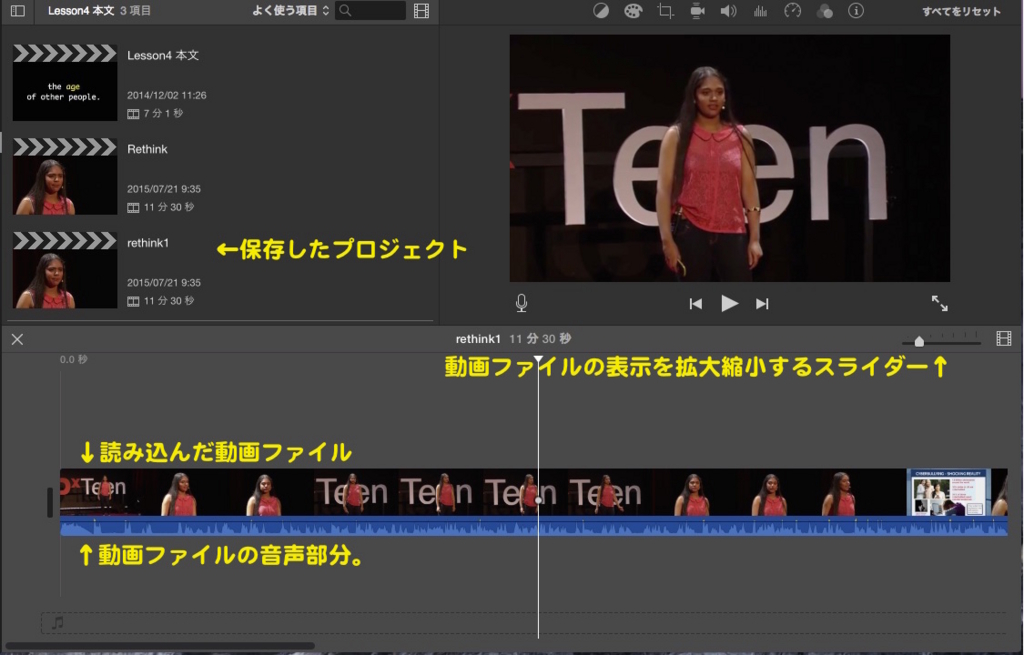The image size is (1024, 655).
Task: Click the clip's left edge trim handle
Action: point(50,503)
